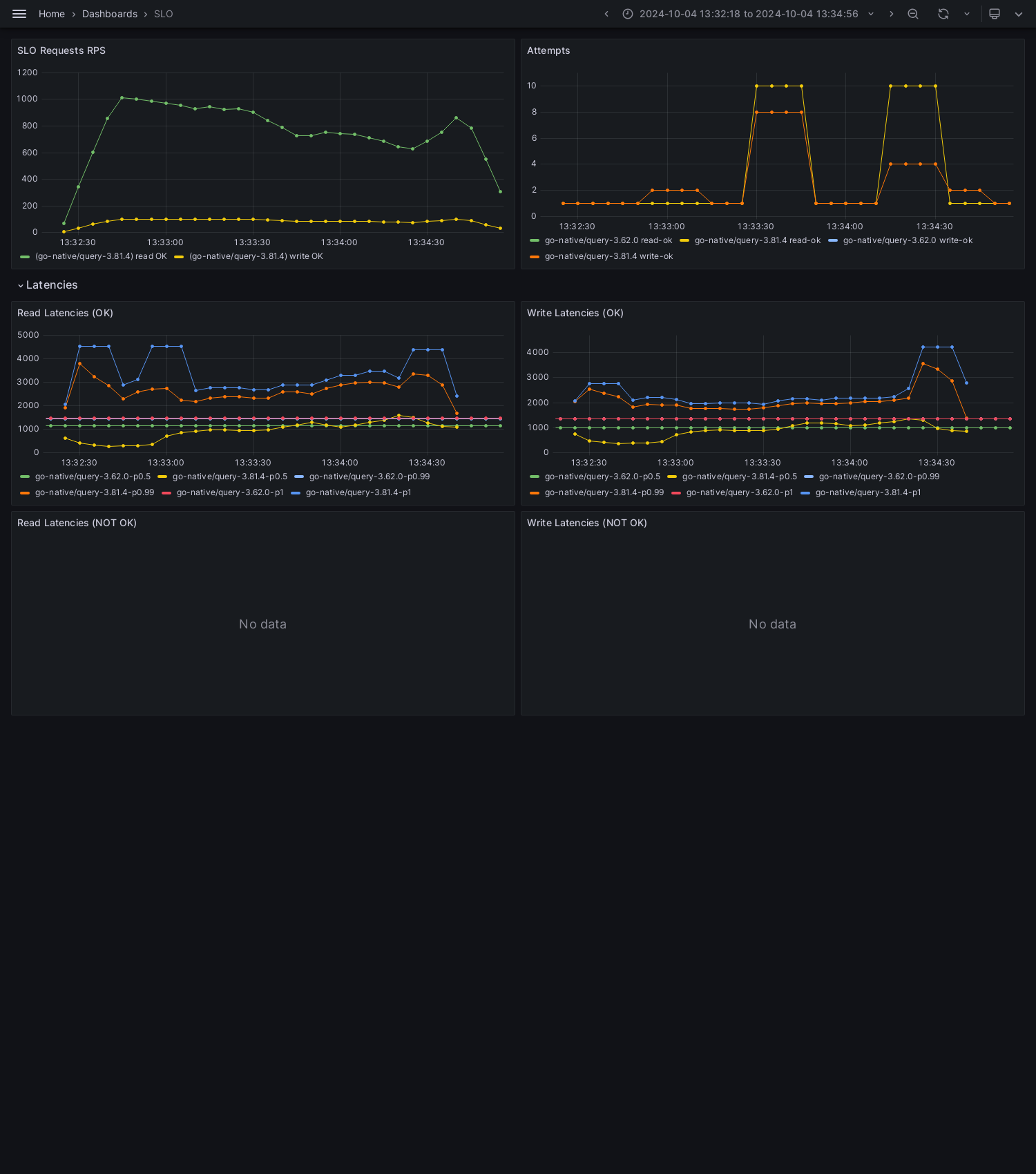
Task: Open SLO Requests RPS panel title
Action: click(61, 50)
